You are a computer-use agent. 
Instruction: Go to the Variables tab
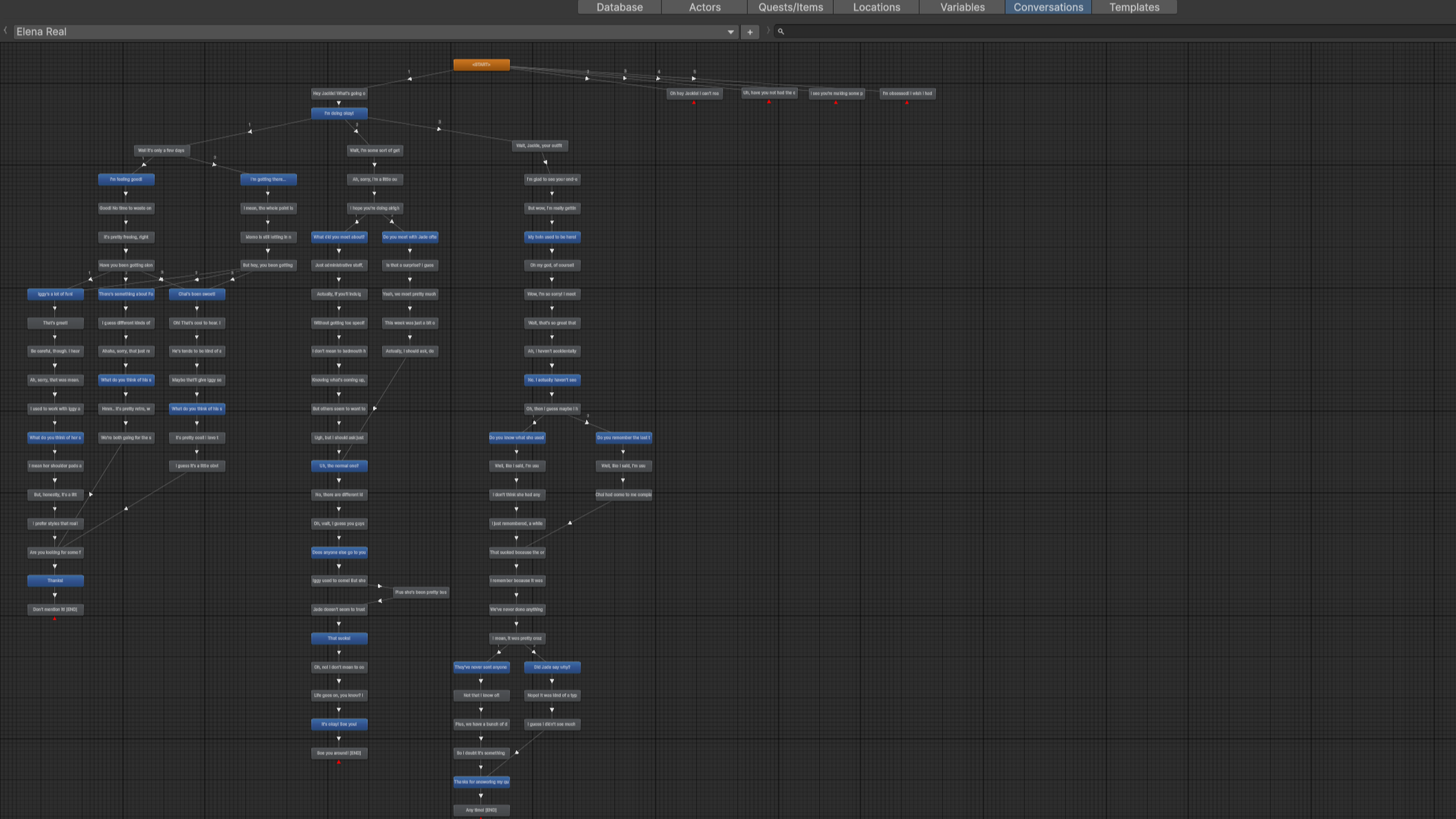962,7
